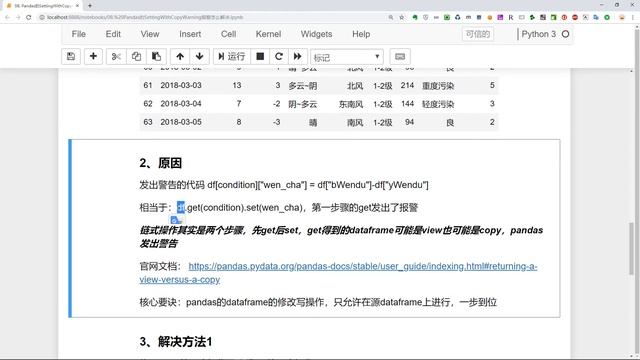
Task: Paste cells below icon
Action: (156, 56)
